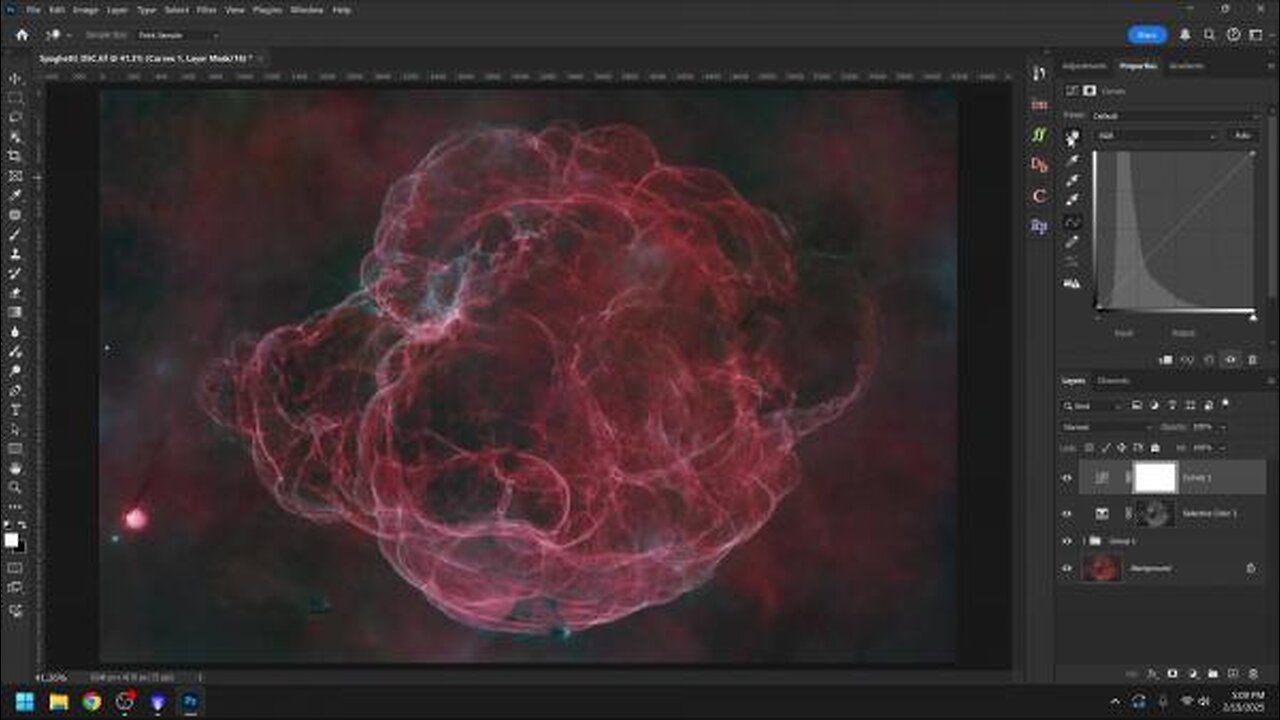Screen dimensions: 1280x720
Task: Open Photoshop from Windows taskbar
Action: (189, 701)
